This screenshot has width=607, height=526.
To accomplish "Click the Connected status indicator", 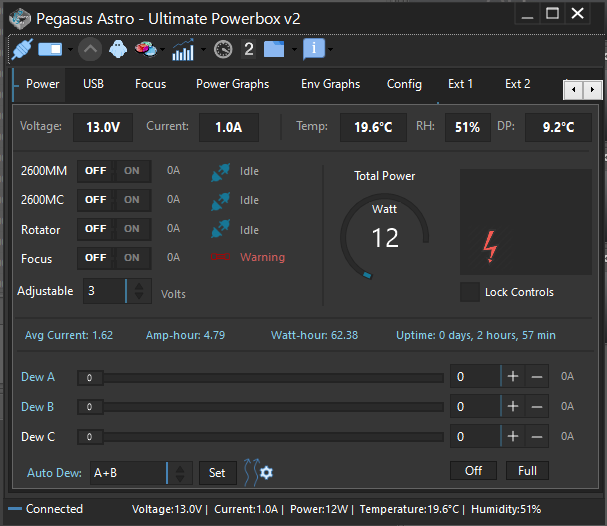I will tap(46, 509).
